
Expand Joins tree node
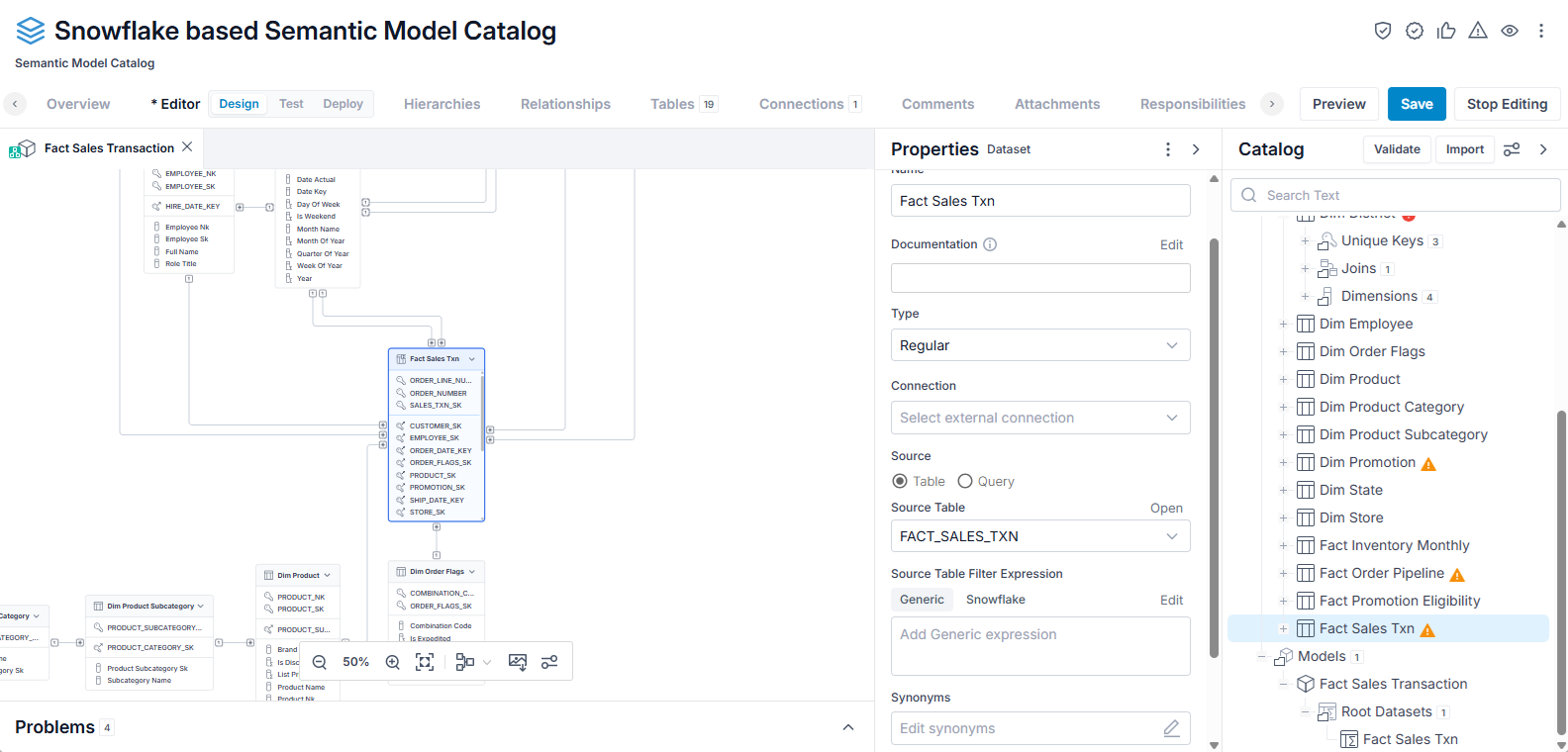tap(1305, 268)
